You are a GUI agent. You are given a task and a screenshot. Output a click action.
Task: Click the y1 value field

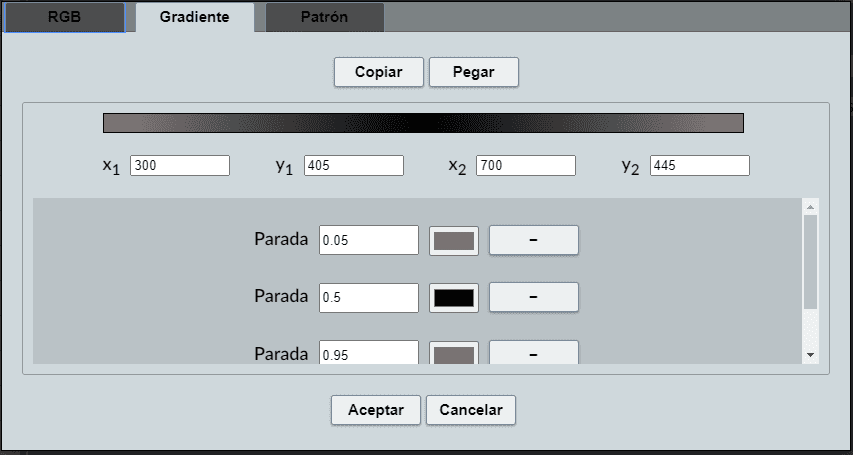point(354,166)
